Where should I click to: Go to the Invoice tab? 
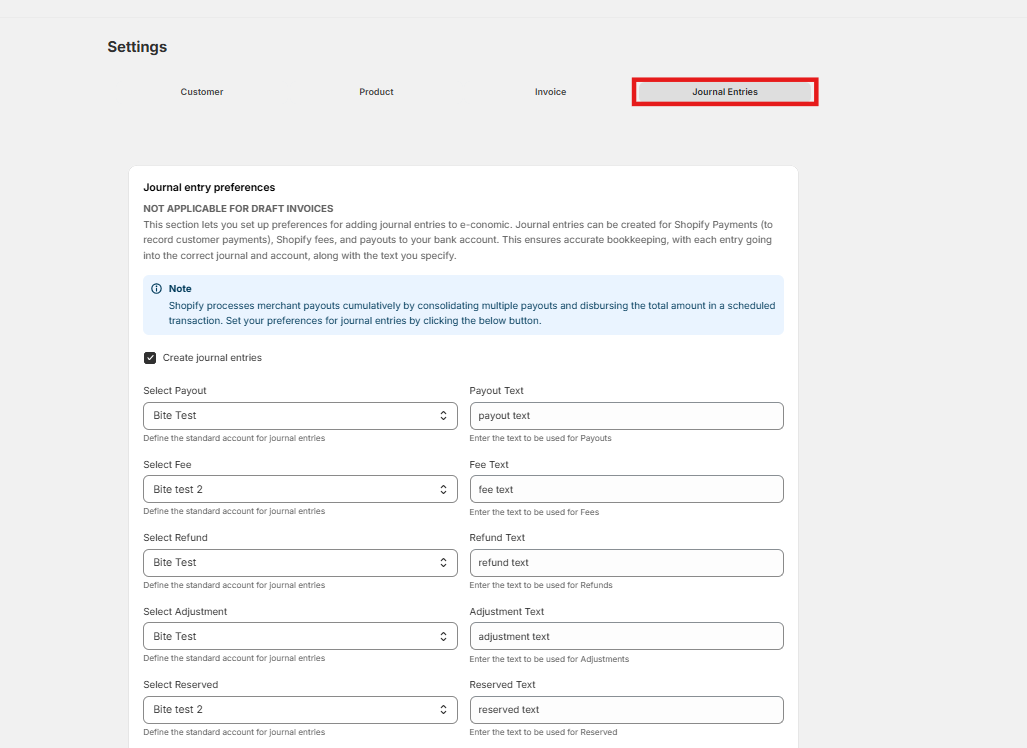tap(550, 92)
